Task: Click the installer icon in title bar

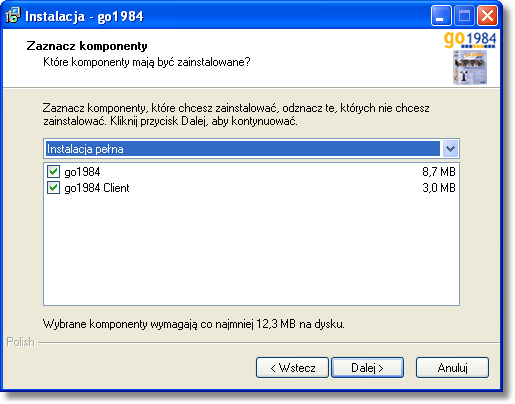Action: pyautogui.click(x=13, y=16)
